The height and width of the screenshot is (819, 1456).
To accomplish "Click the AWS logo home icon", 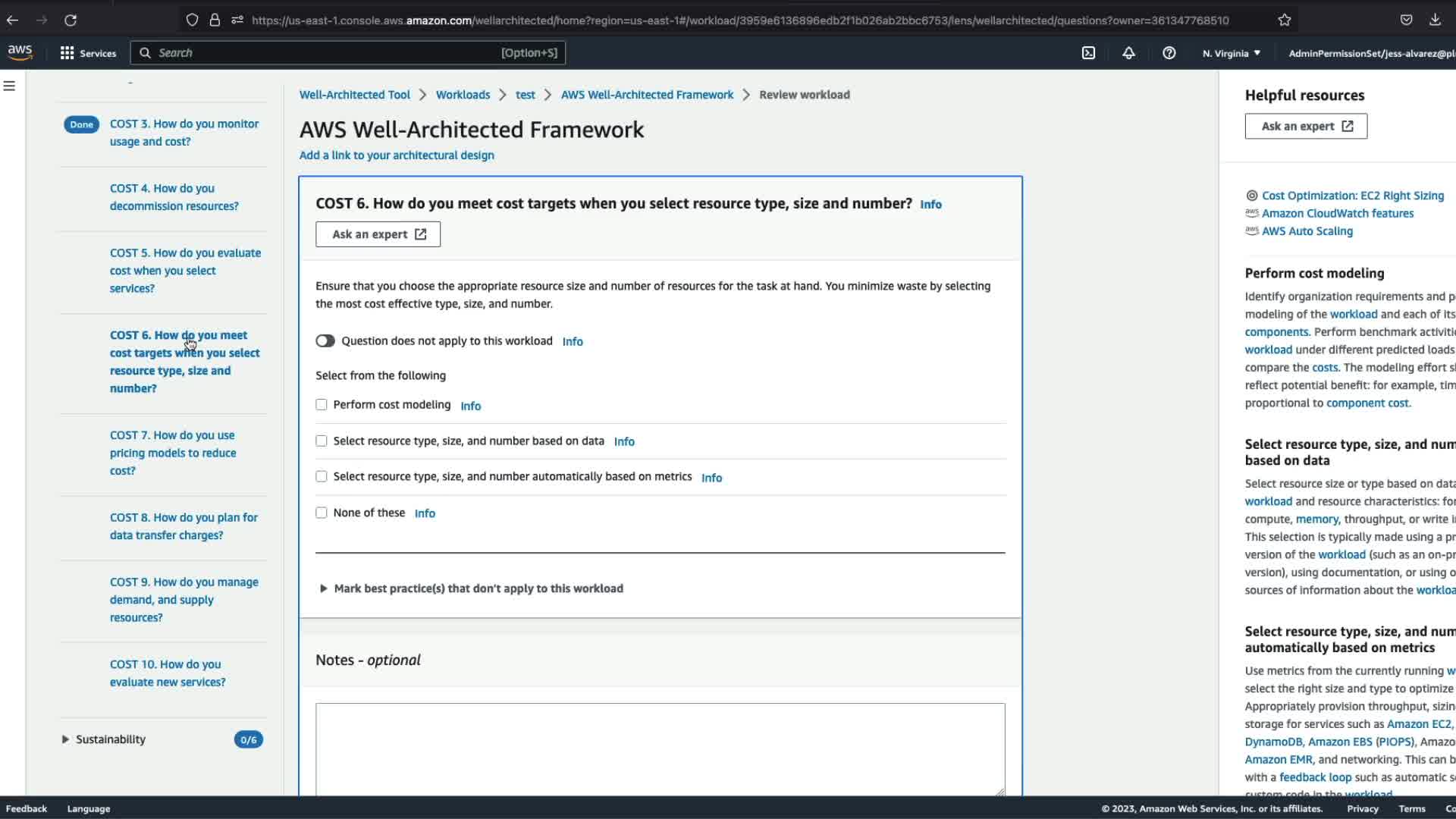I will (x=20, y=52).
